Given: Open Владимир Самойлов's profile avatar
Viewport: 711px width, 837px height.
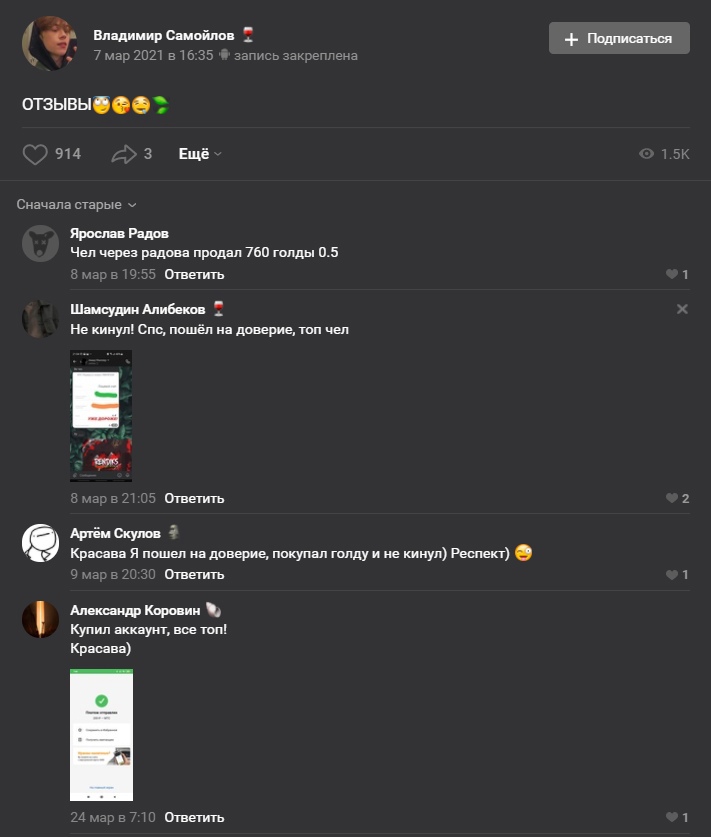Looking at the screenshot, I should (x=49, y=43).
